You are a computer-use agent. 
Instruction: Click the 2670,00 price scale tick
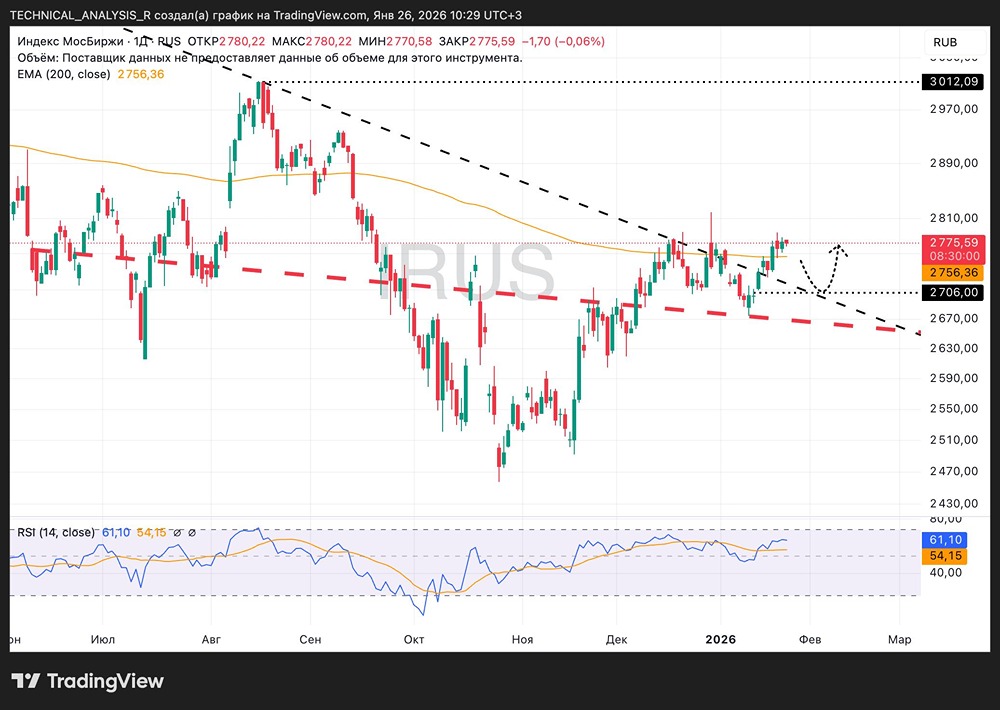[954, 318]
